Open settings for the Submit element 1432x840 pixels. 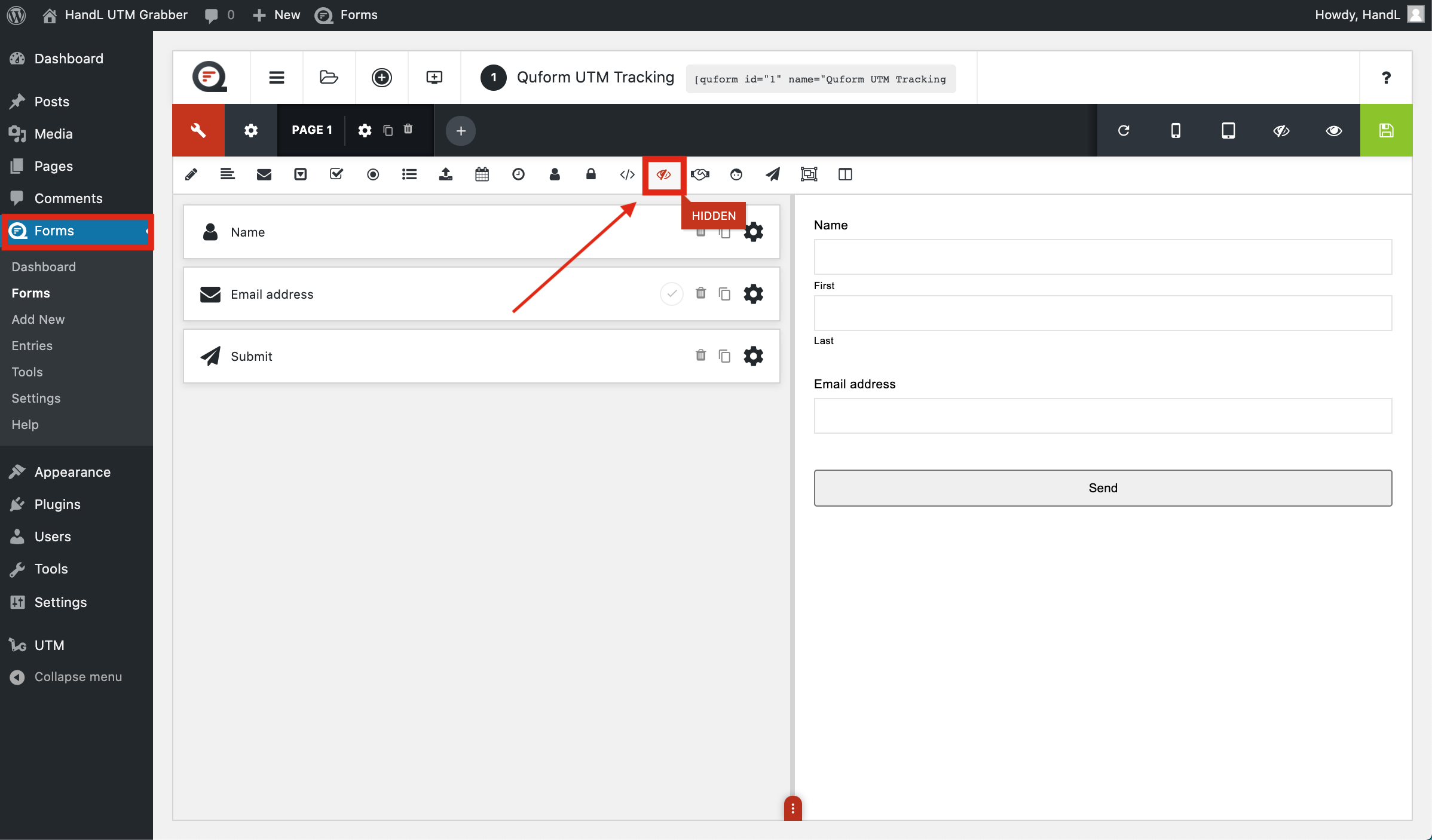(754, 356)
